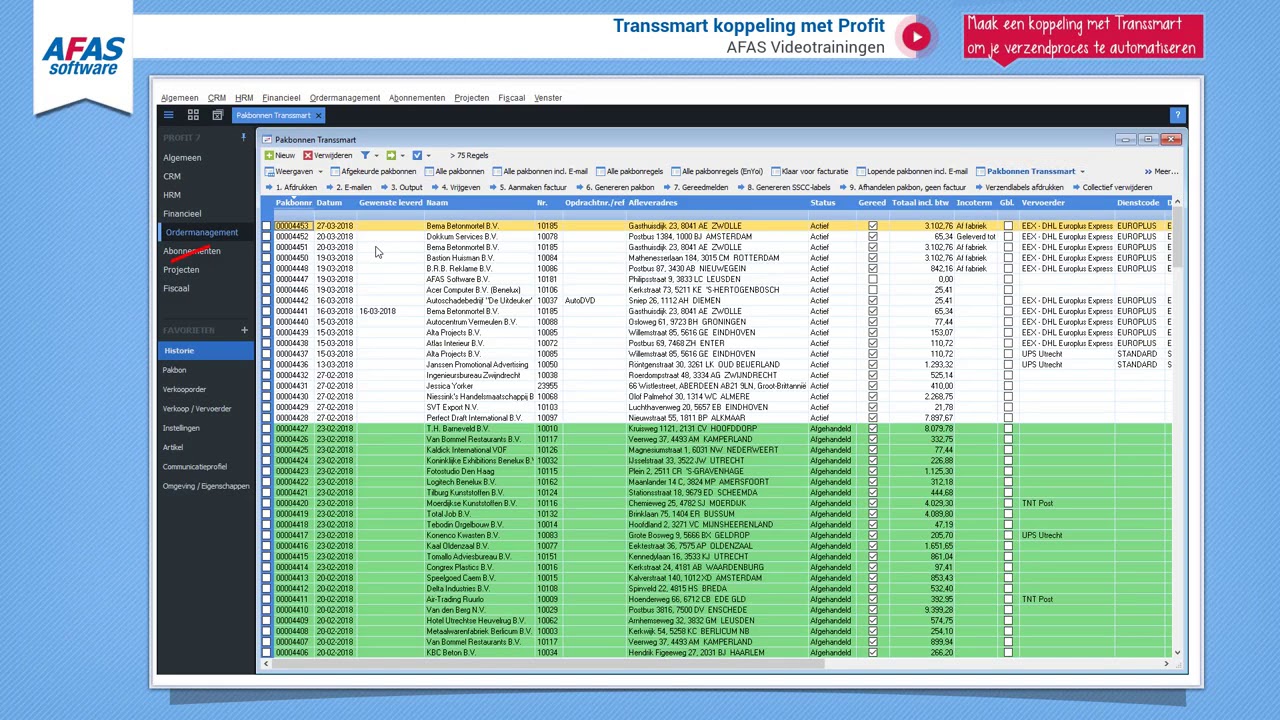The height and width of the screenshot is (720, 1280).
Task: Toggle the Gbl. checkbox in the 00004453 row
Action: (x=1008, y=226)
